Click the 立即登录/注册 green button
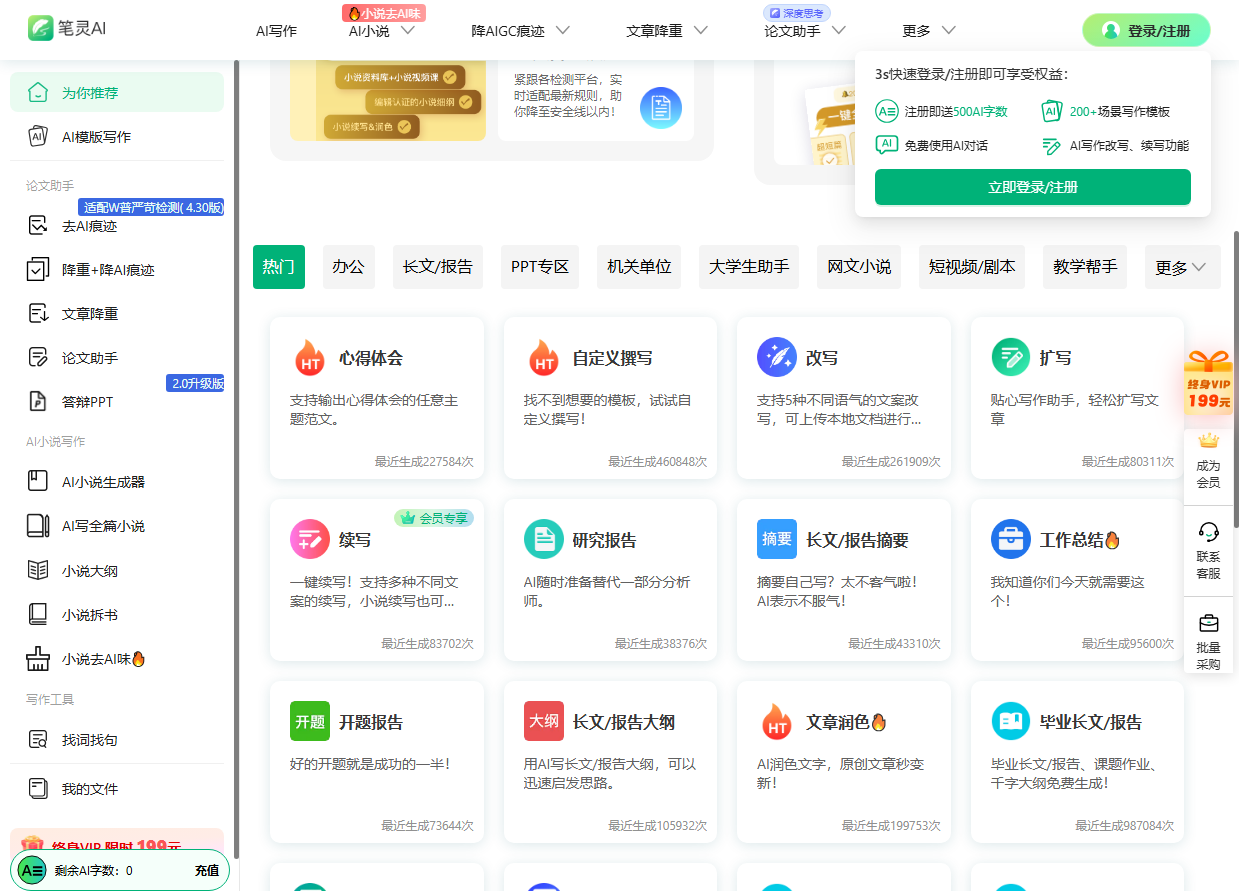The width and height of the screenshot is (1239, 891). click(1033, 187)
